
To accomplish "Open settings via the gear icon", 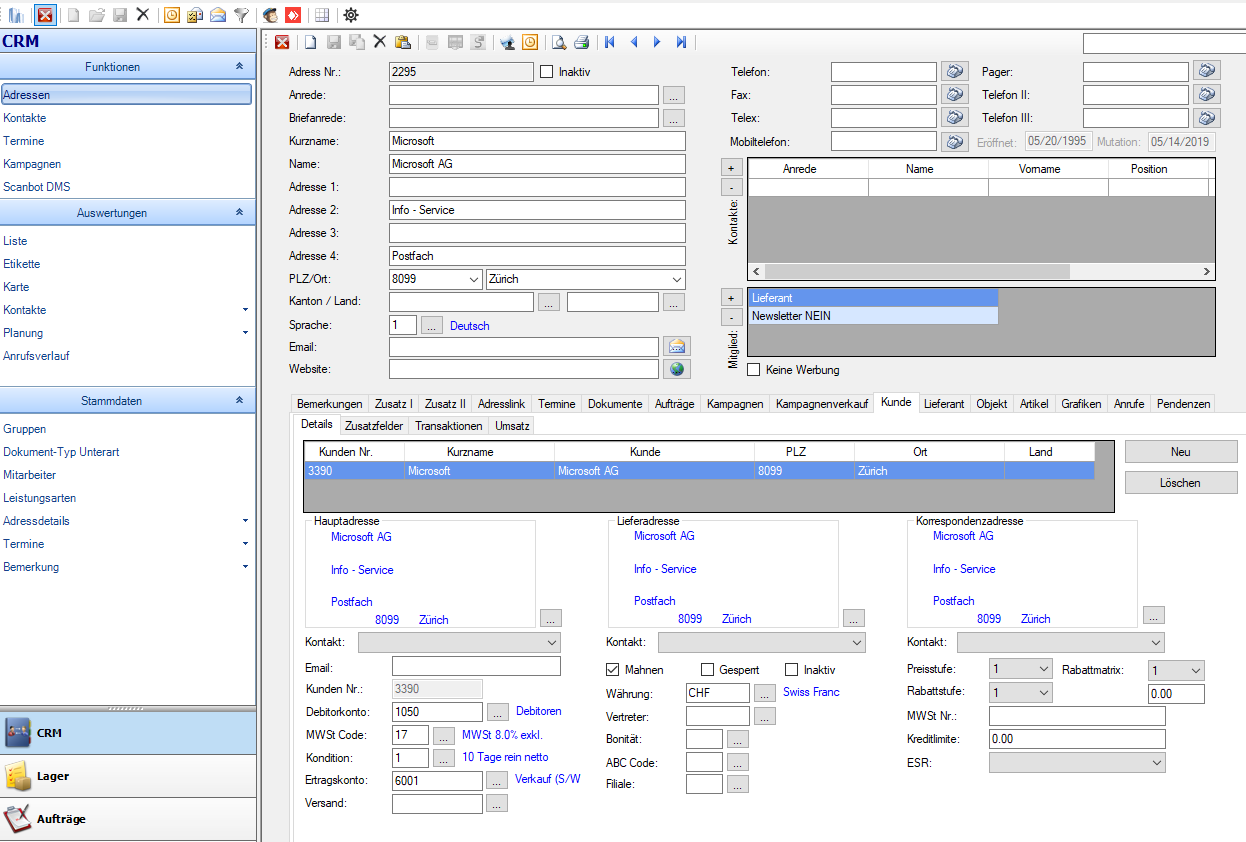I will (x=351, y=15).
